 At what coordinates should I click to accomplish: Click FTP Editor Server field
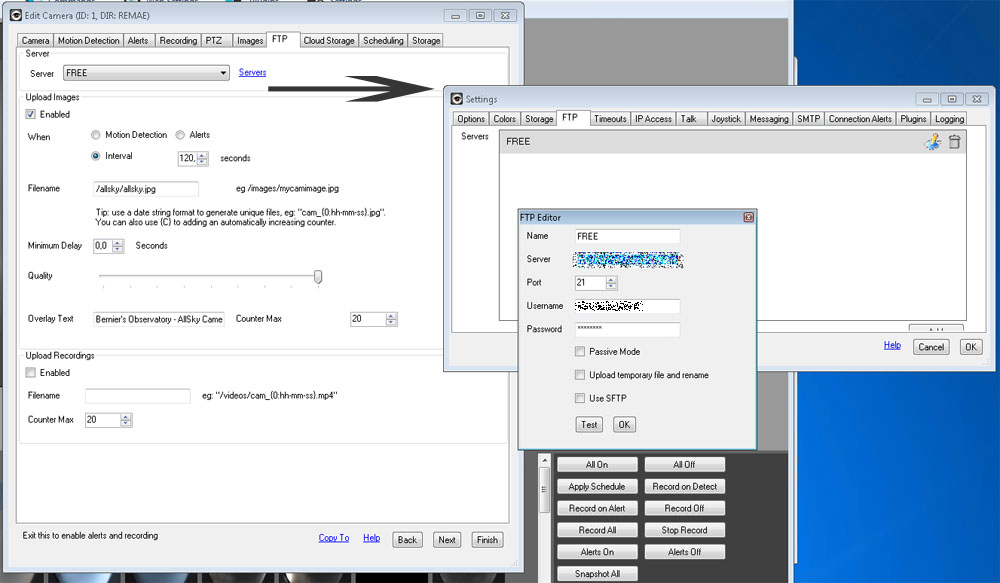[x=628, y=259]
